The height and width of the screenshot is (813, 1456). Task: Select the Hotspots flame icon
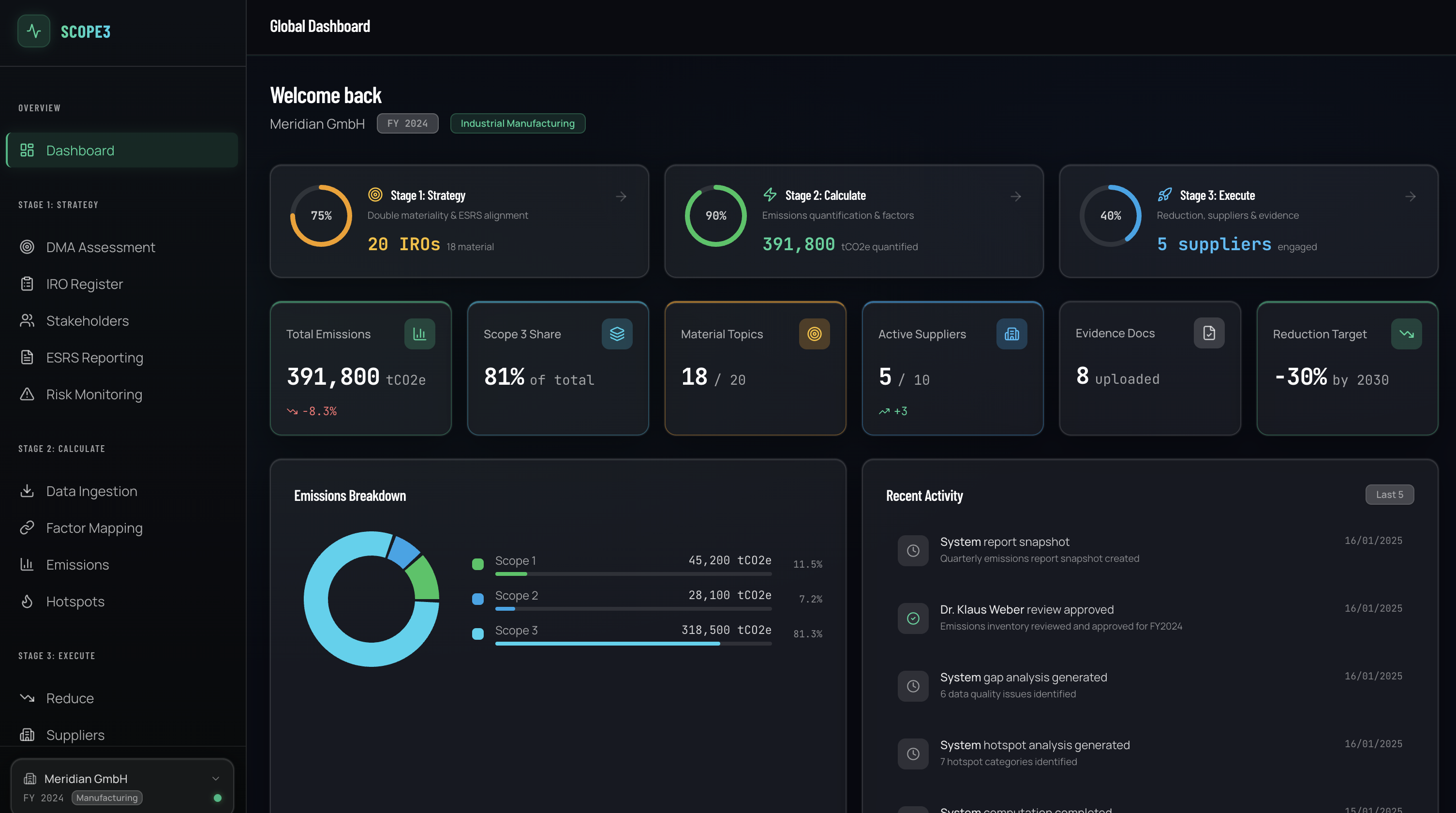point(27,601)
